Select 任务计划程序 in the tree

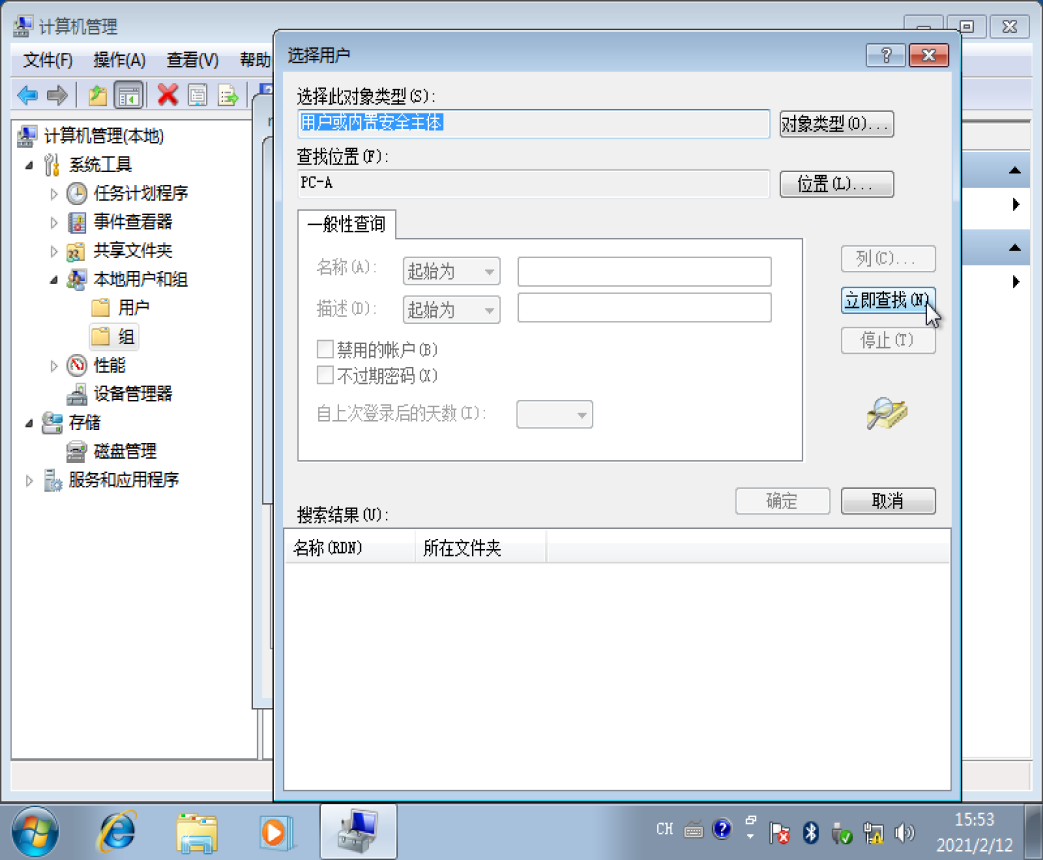(140, 193)
